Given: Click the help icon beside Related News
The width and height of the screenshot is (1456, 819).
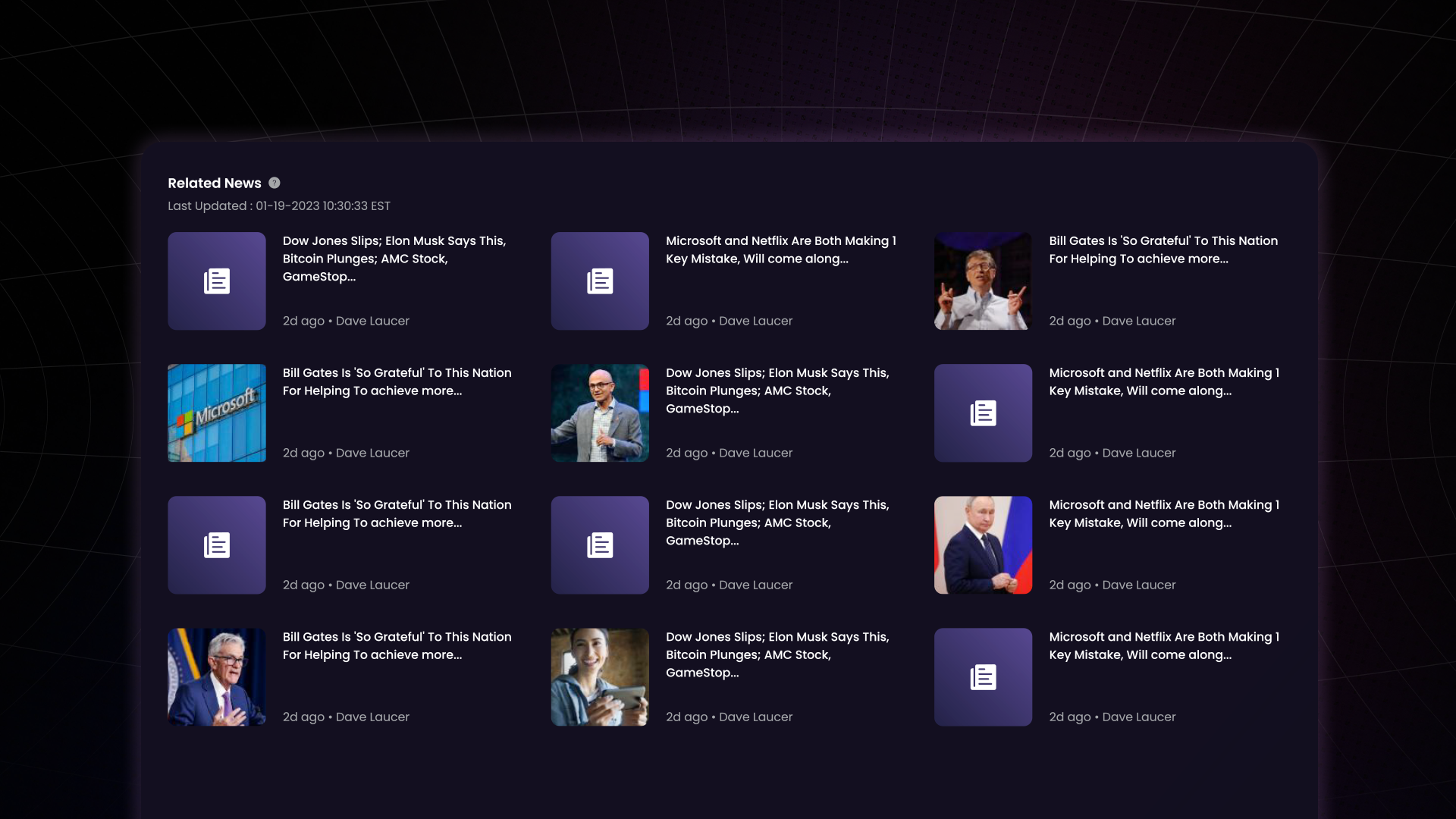Looking at the screenshot, I should tap(275, 183).
